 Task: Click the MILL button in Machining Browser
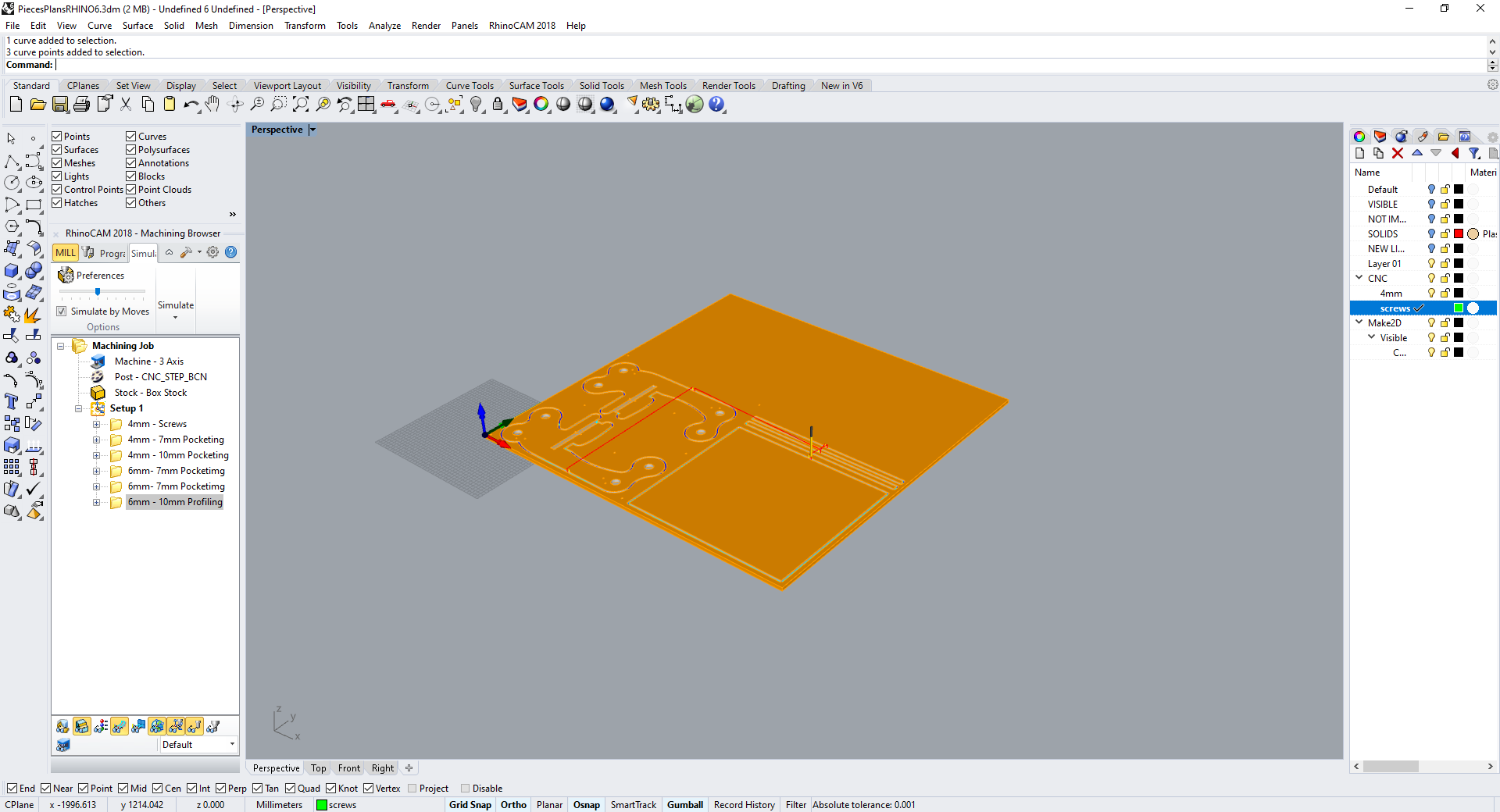[x=66, y=252]
